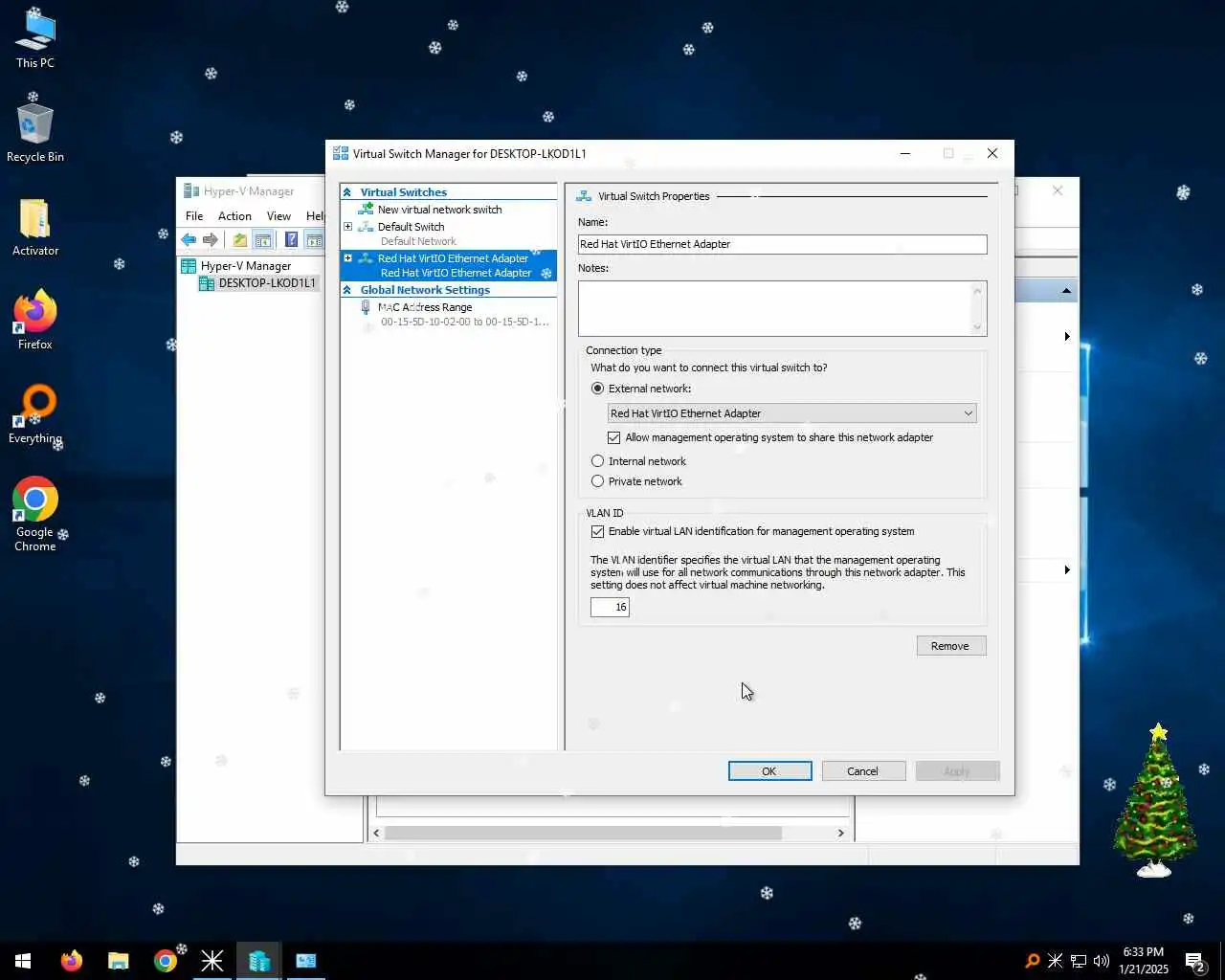Screen dimensions: 1225x980
Task: Click Remove virtual switch button
Action: pos(951,646)
